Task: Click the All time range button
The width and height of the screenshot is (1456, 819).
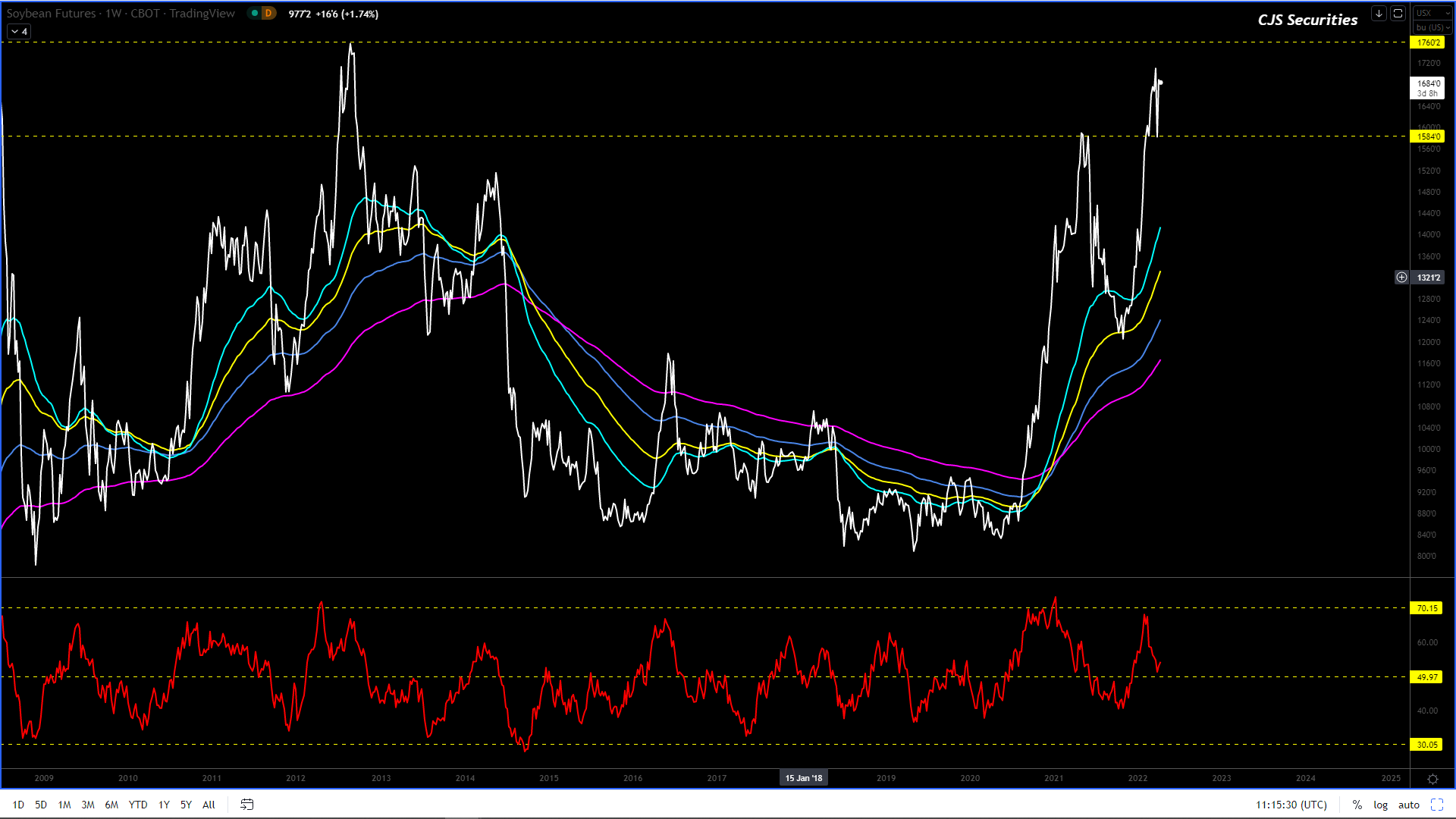Action: 209,805
